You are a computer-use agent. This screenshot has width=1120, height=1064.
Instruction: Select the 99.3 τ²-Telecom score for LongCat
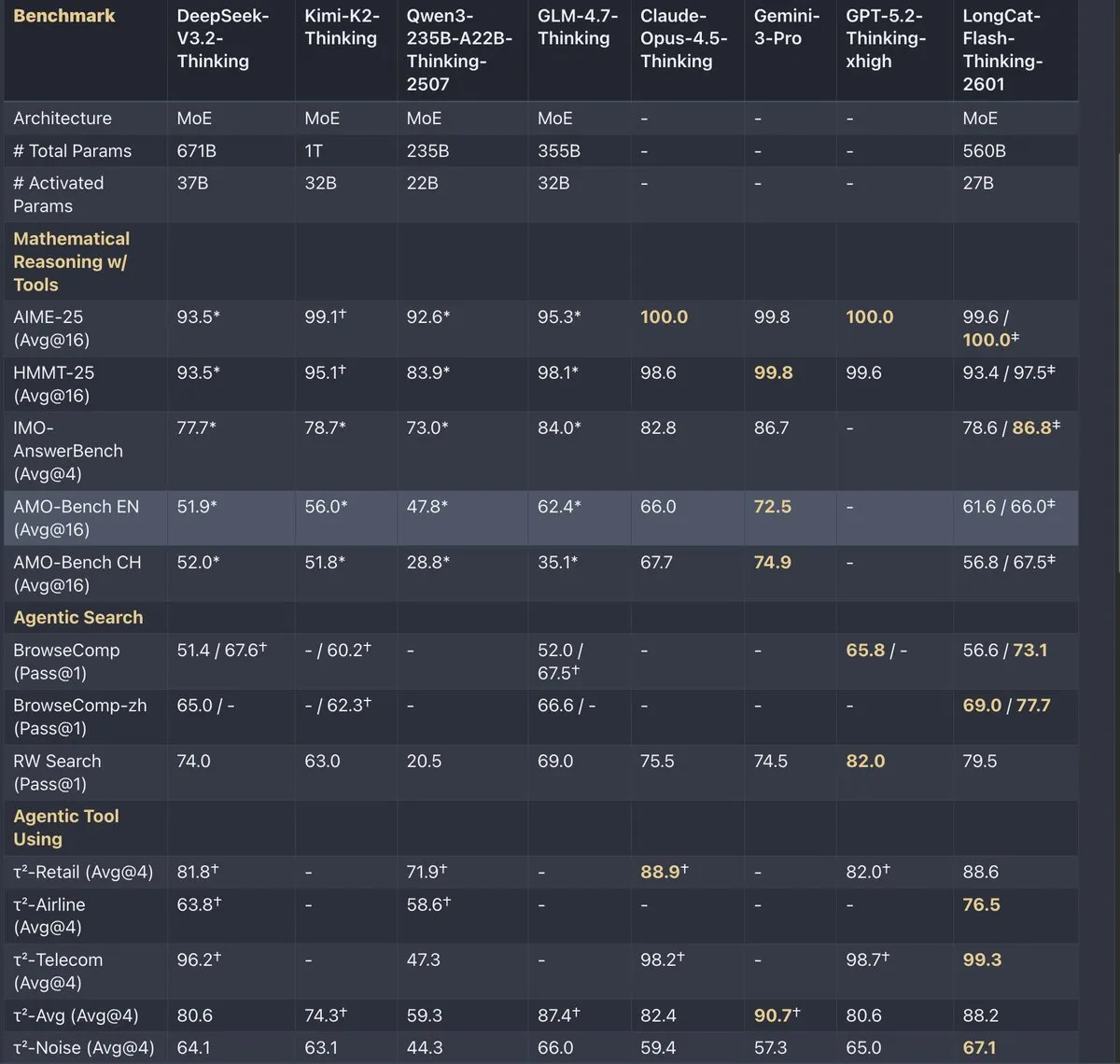982,959
